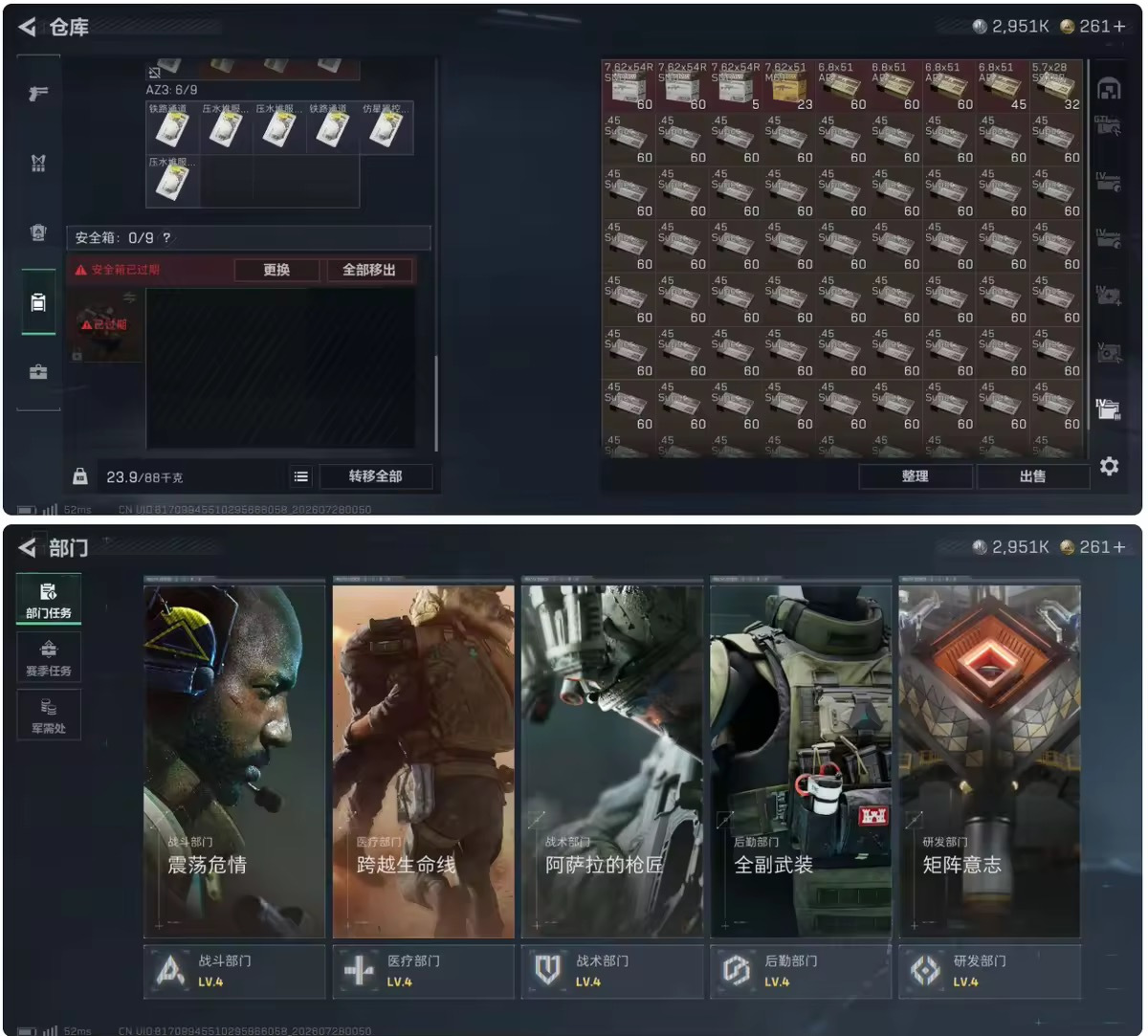Click the plus to add currency in 仓库
The width and height of the screenshot is (1148, 1036).
click(x=1119, y=27)
